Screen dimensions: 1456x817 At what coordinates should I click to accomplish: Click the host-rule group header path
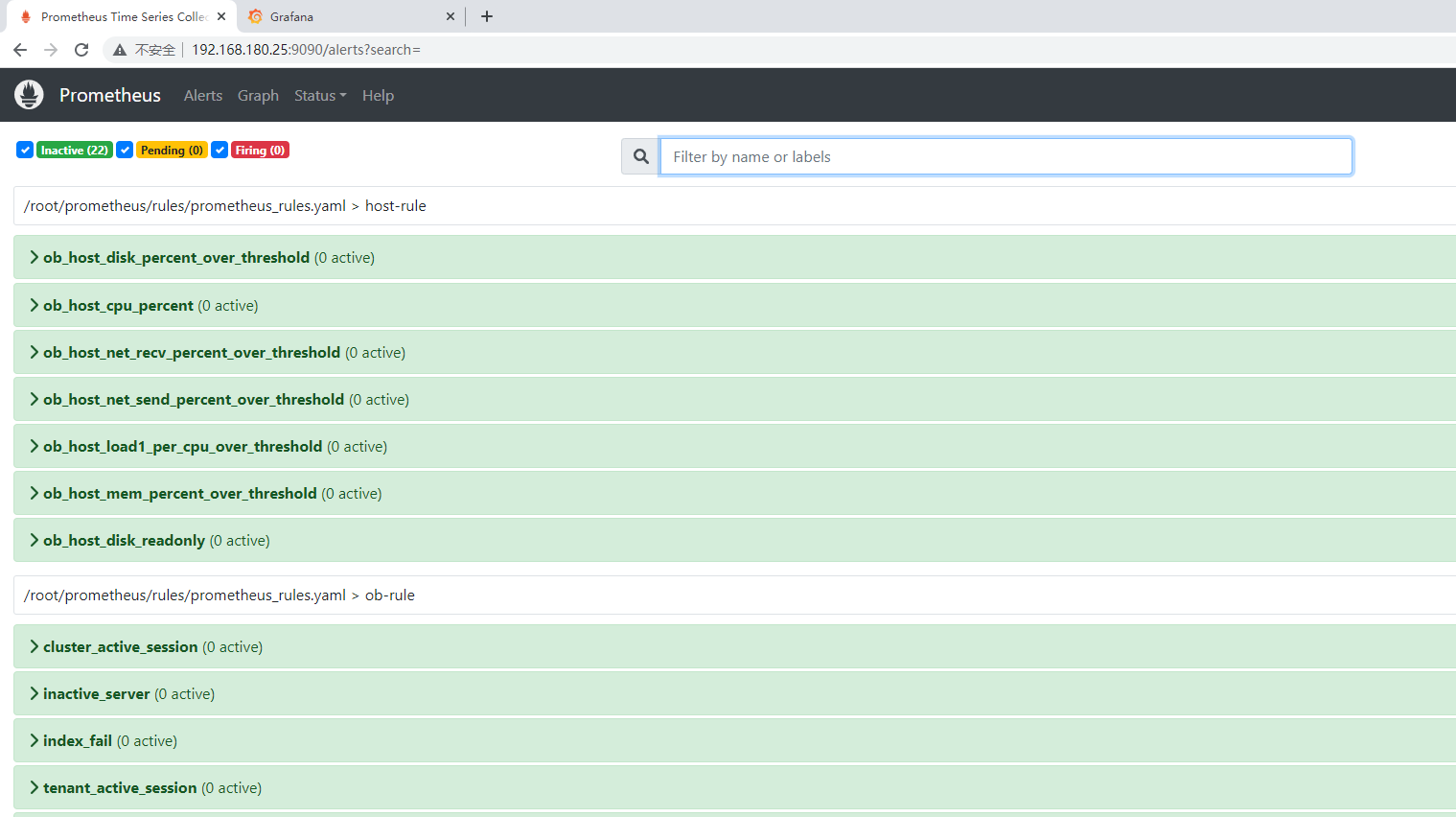(225, 206)
